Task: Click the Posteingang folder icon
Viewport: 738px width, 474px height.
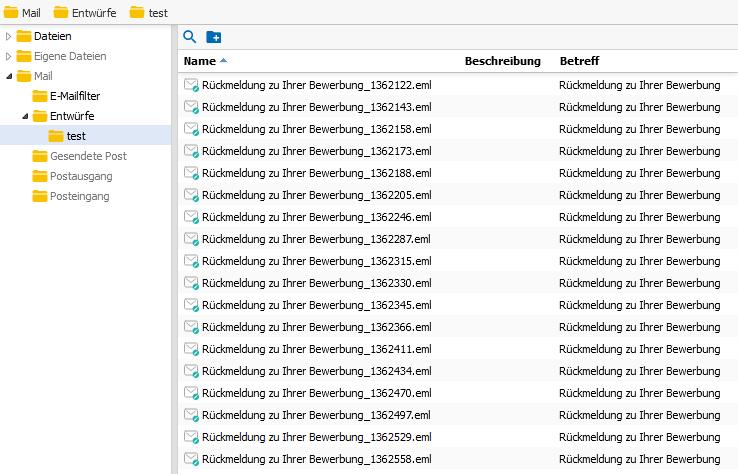Action: pyautogui.click(x=40, y=196)
